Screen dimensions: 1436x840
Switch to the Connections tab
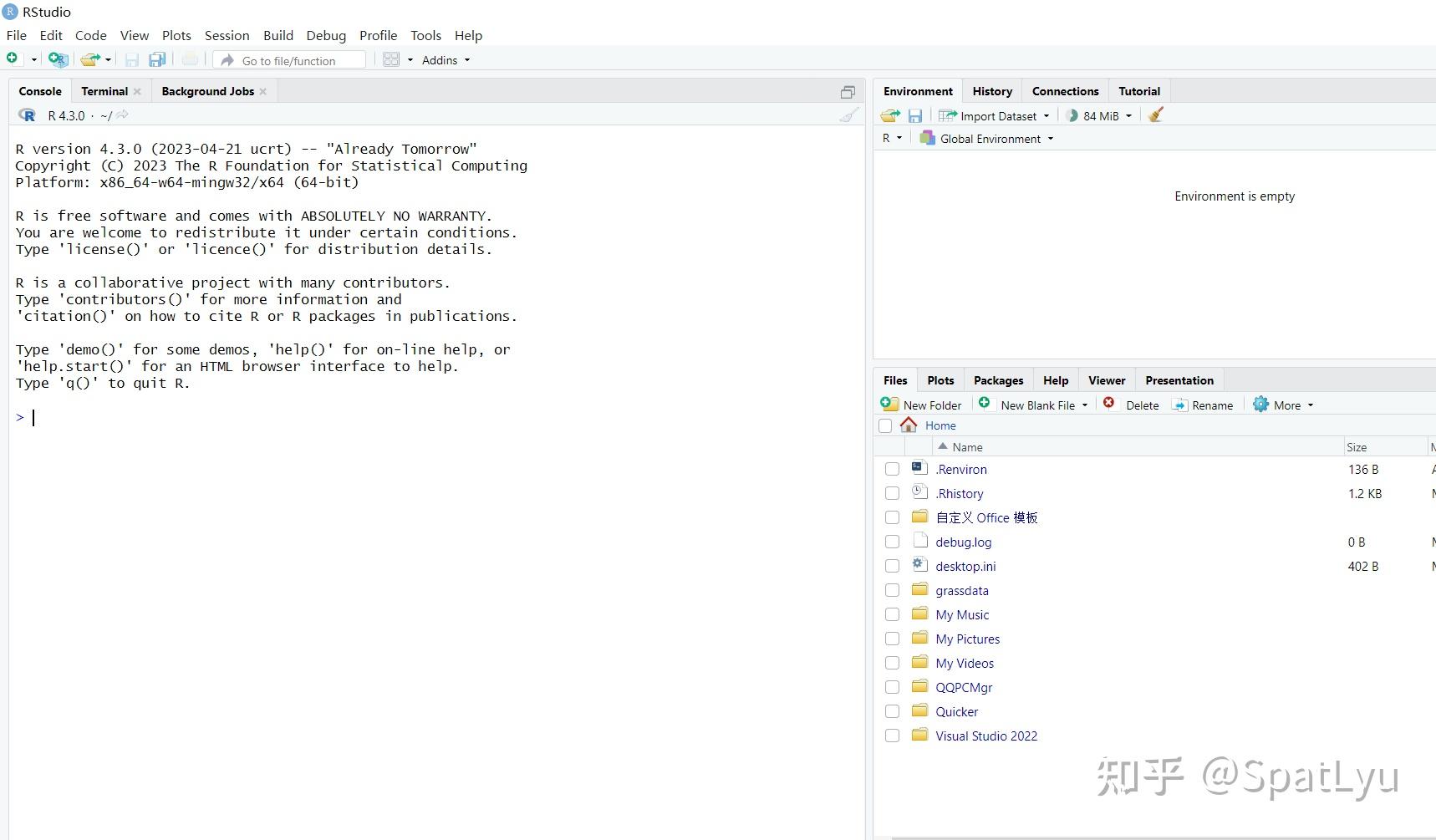tap(1065, 91)
